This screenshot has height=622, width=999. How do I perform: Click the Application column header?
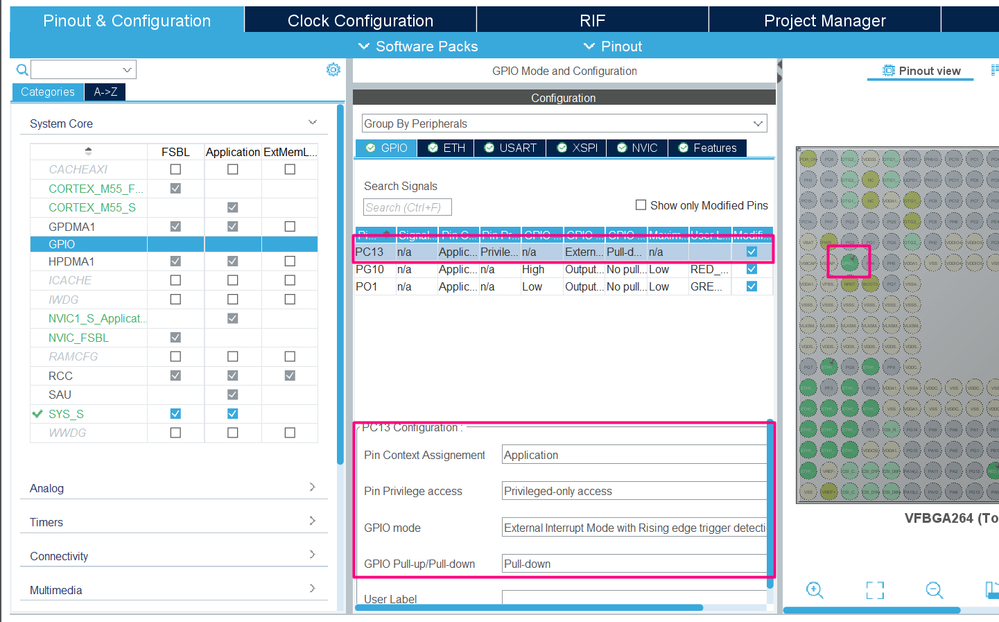(x=233, y=152)
